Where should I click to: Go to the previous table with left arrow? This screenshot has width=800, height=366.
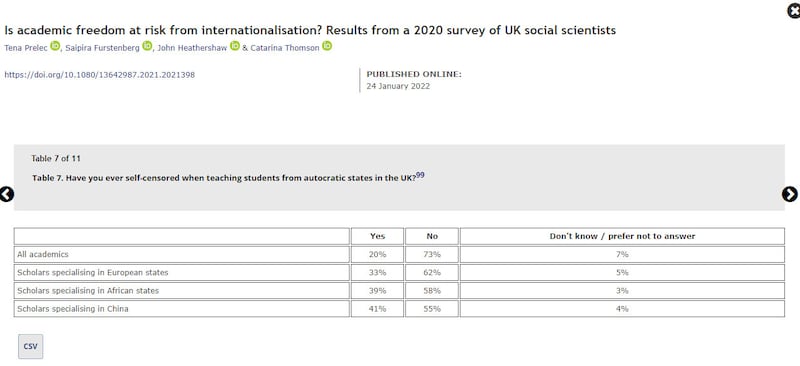[x=7, y=194]
